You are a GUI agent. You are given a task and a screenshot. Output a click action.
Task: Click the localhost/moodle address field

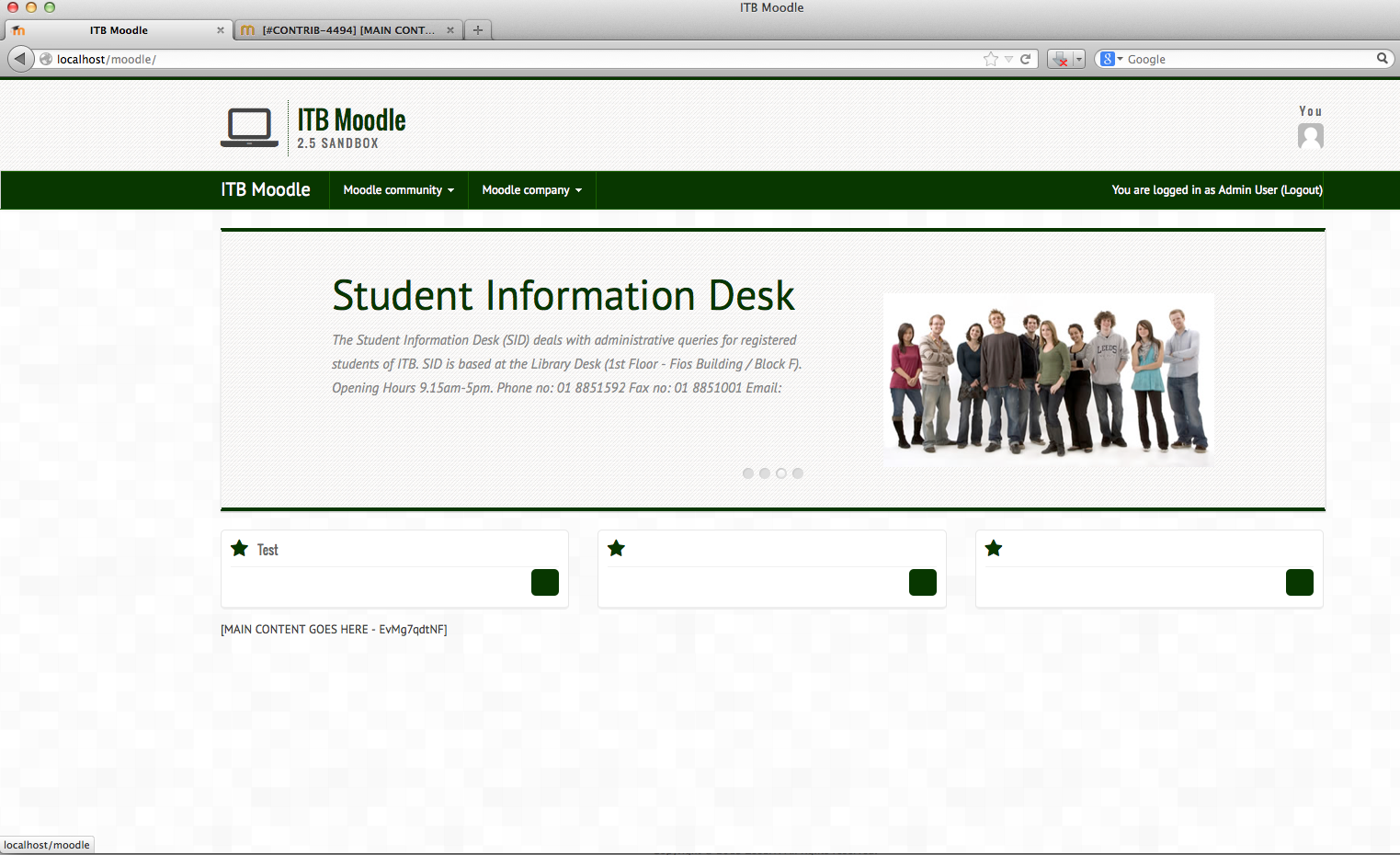tap(515, 59)
